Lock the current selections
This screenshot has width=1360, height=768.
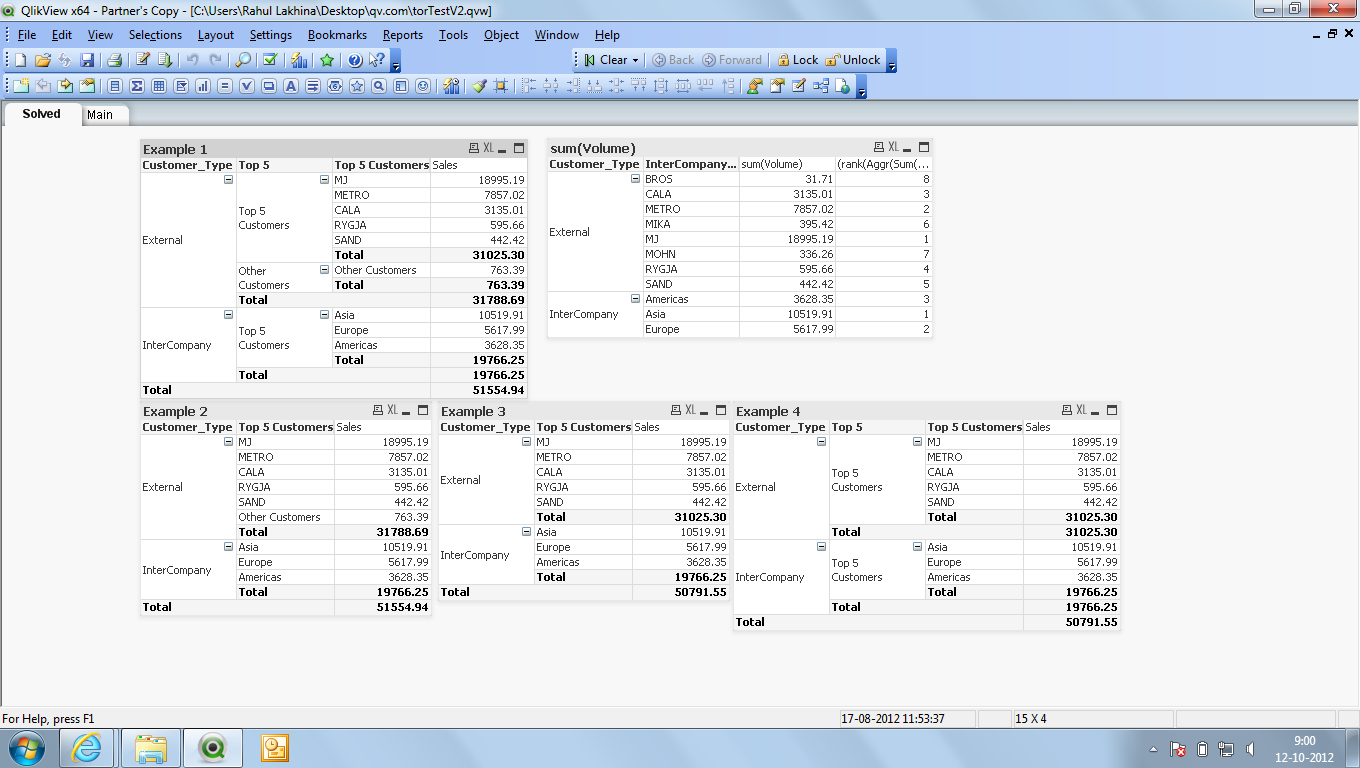click(x=797, y=60)
